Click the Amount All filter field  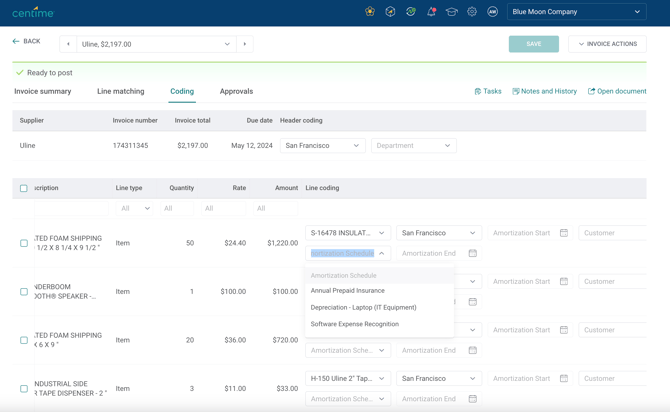point(276,208)
